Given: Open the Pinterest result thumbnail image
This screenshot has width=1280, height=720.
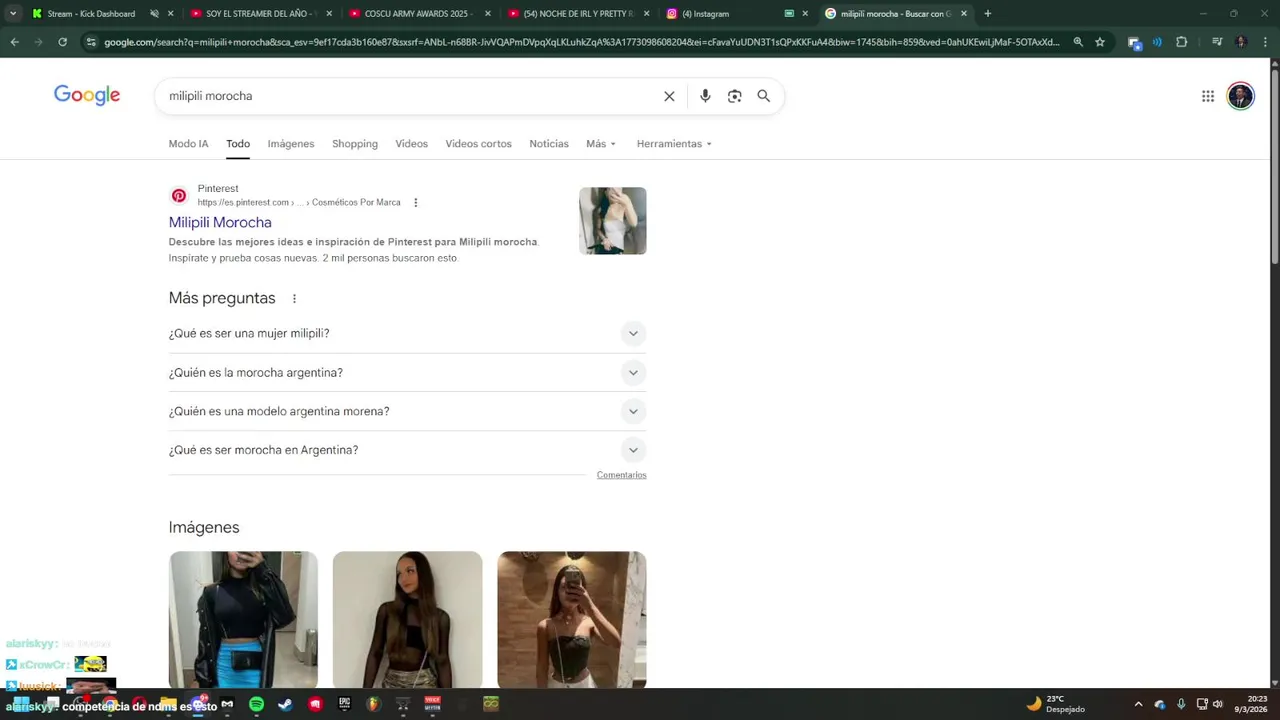Looking at the screenshot, I should (x=613, y=221).
